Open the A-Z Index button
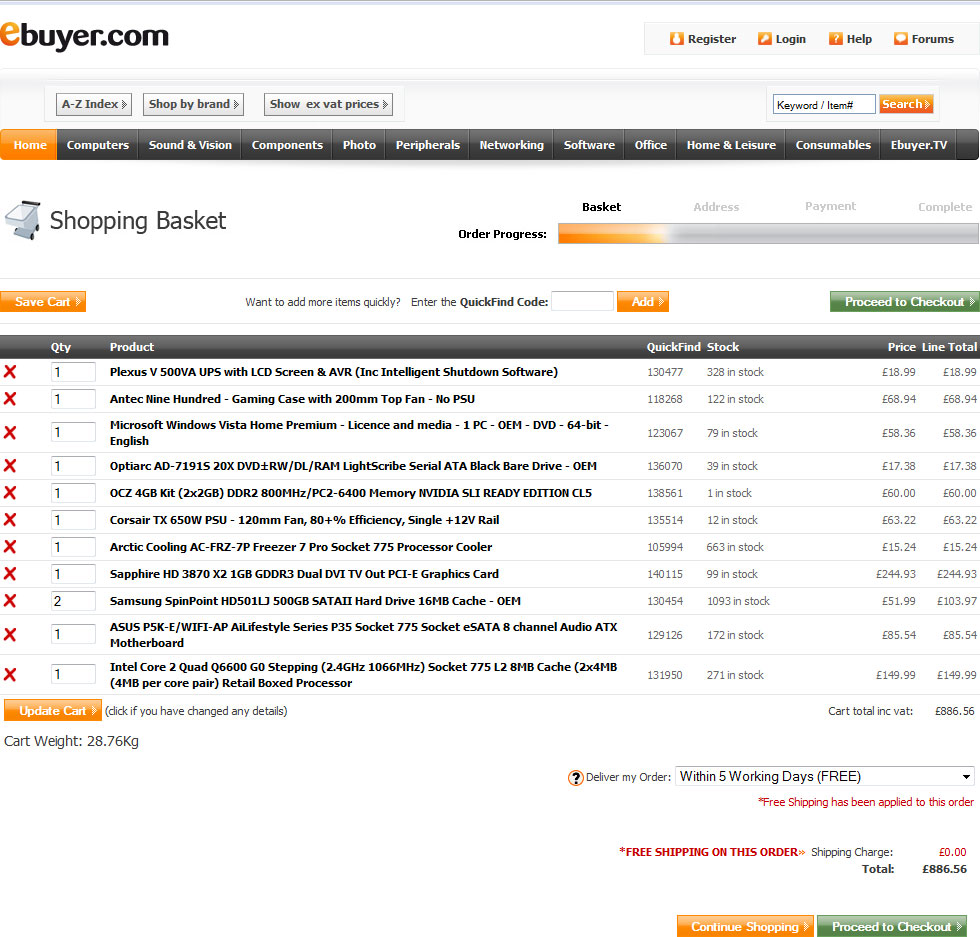This screenshot has height=937, width=980. pos(94,104)
